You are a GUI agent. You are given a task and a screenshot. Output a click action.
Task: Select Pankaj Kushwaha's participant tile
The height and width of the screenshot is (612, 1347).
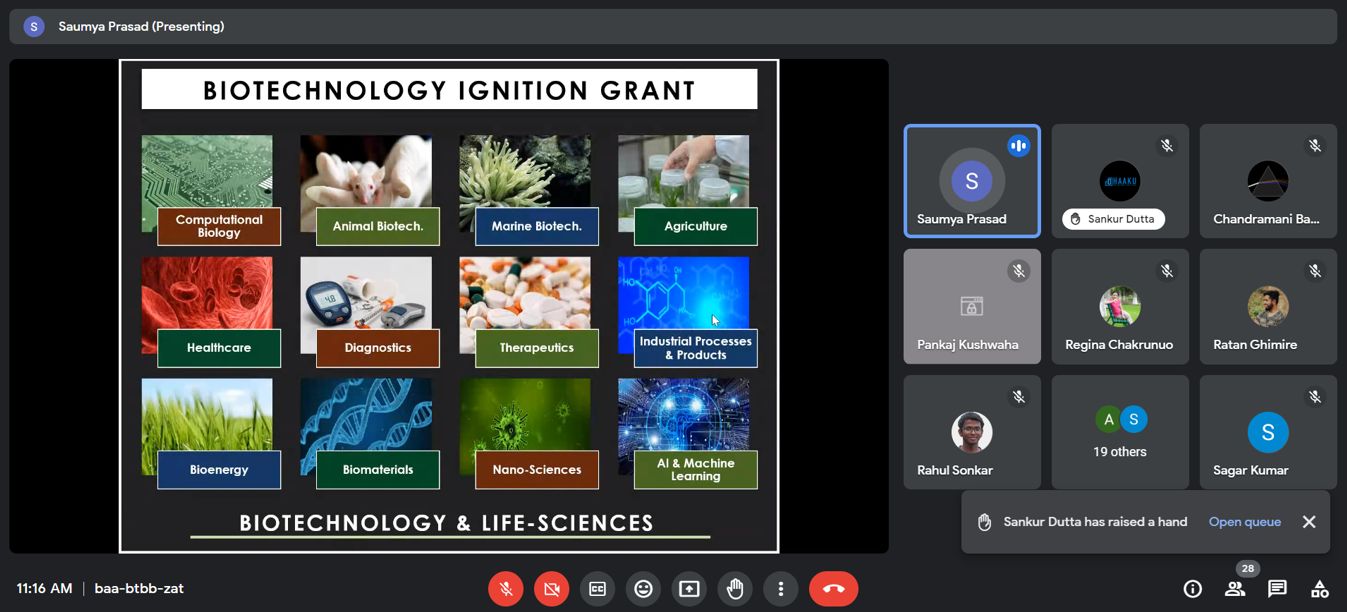pos(972,307)
